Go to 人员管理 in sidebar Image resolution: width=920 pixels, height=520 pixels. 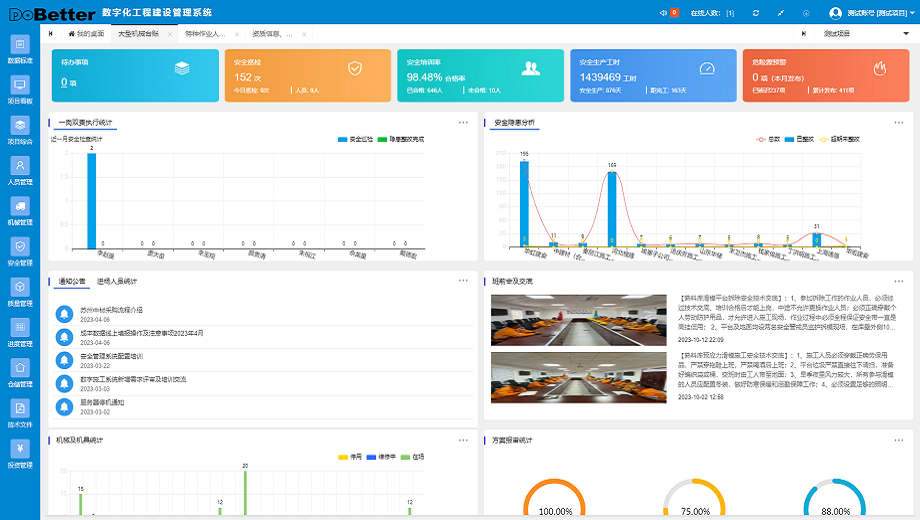coord(20,171)
